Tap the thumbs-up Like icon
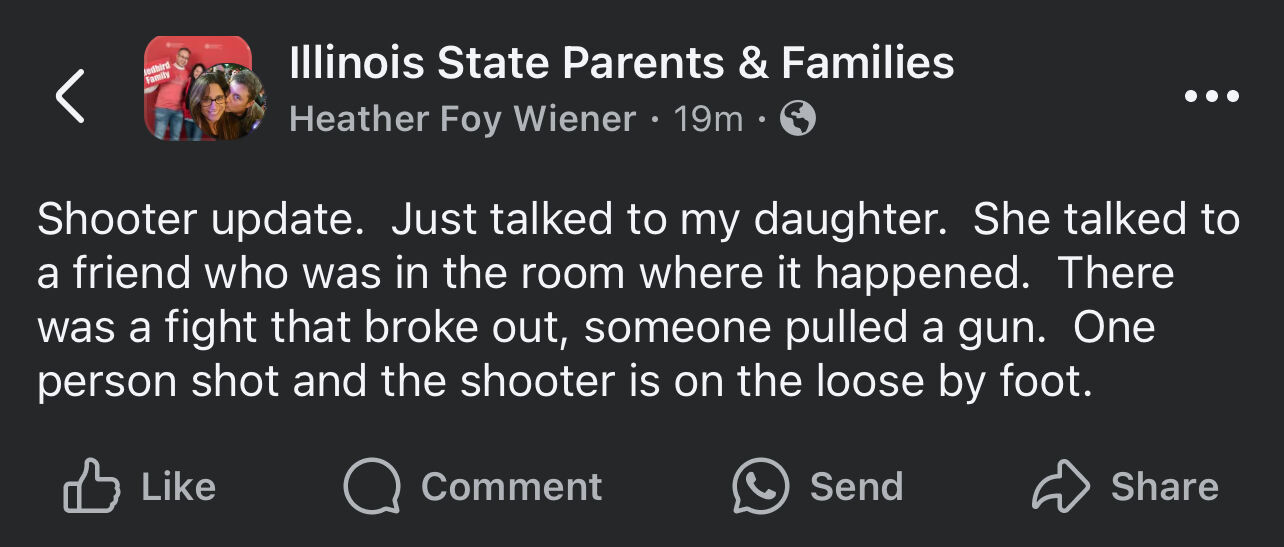Screen dimensions: 1284x547 (92, 487)
